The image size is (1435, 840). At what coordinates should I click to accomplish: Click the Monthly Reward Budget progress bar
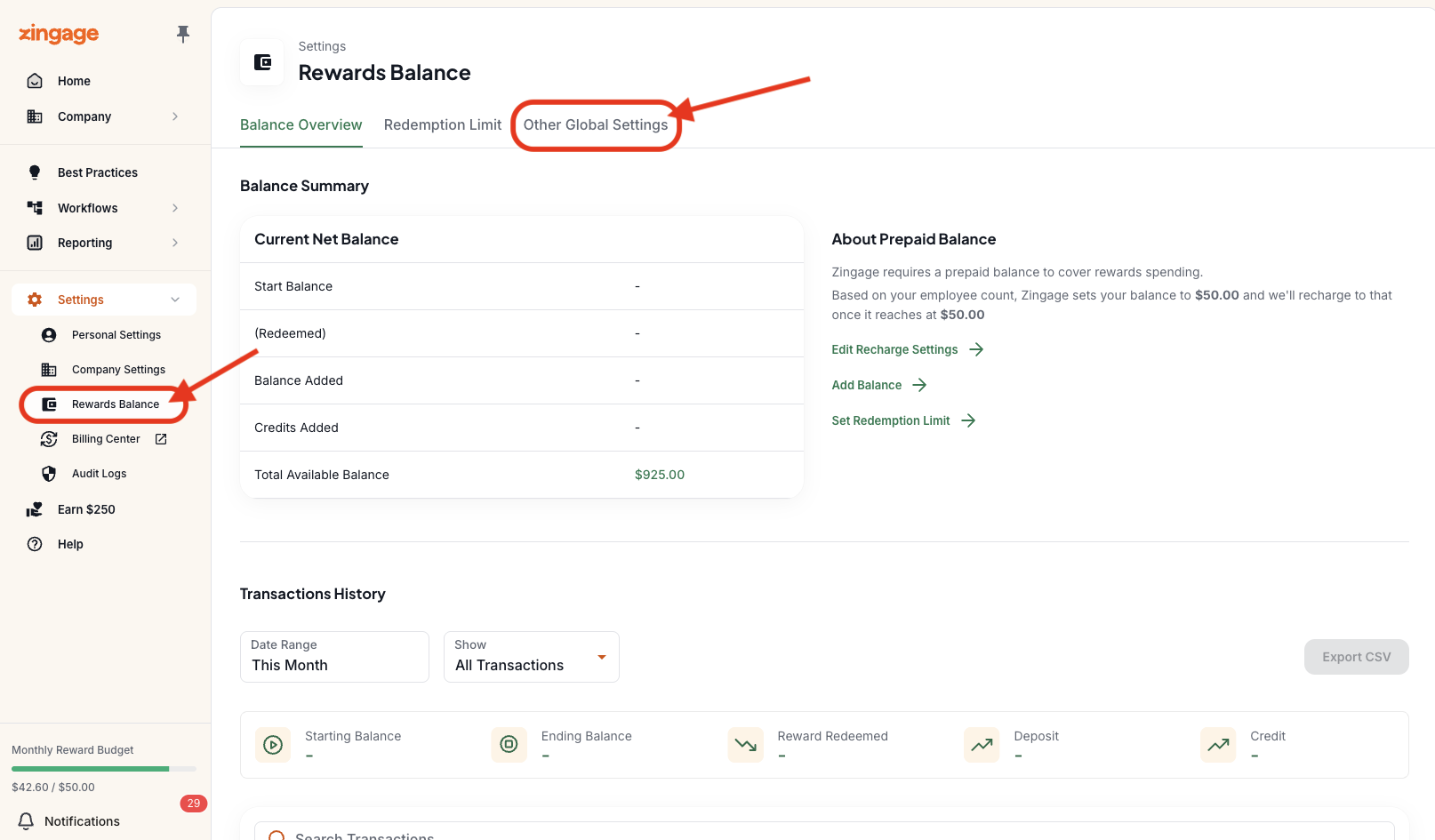(104, 769)
